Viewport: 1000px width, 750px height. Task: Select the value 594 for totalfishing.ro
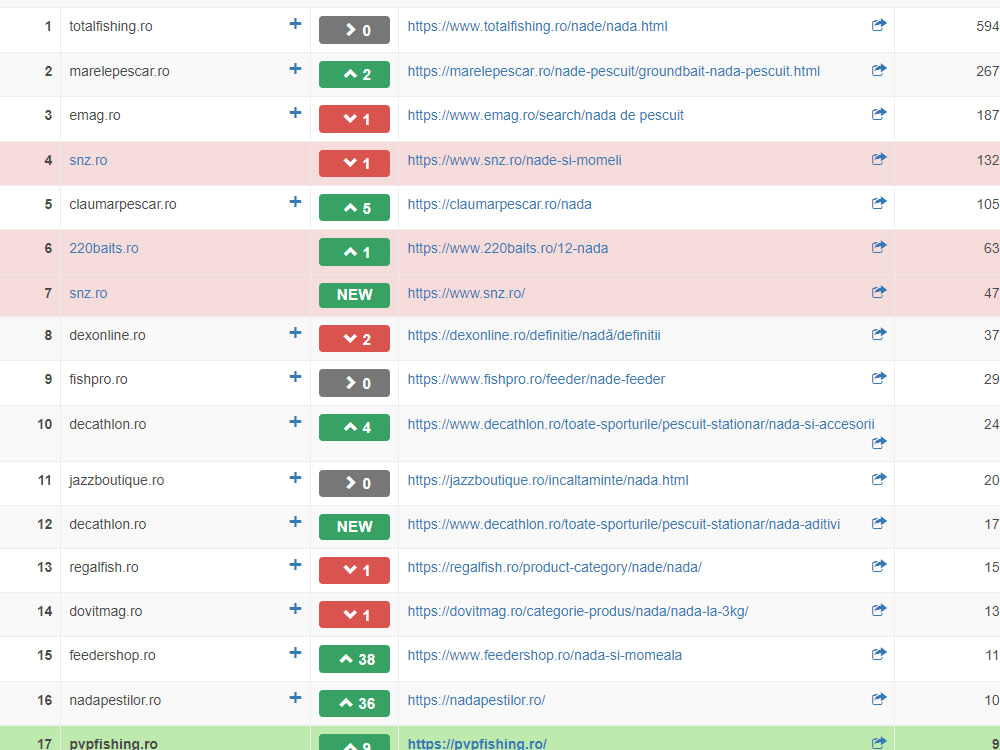pyautogui.click(x=987, y=26)
